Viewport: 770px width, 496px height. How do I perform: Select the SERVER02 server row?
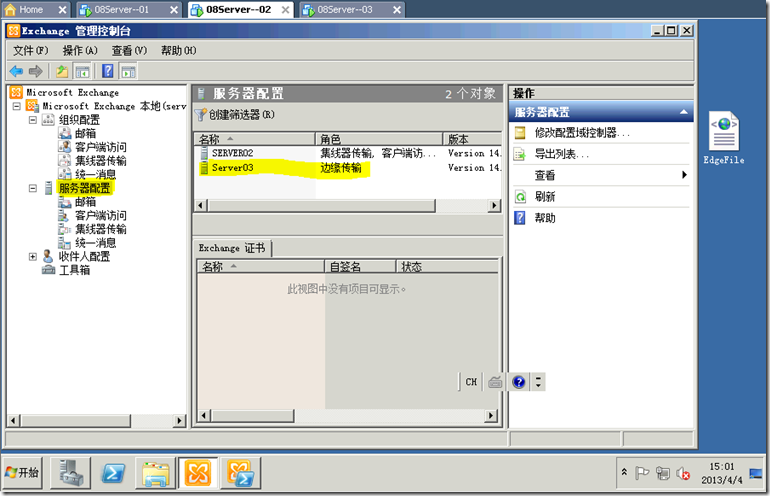point(348,153)
